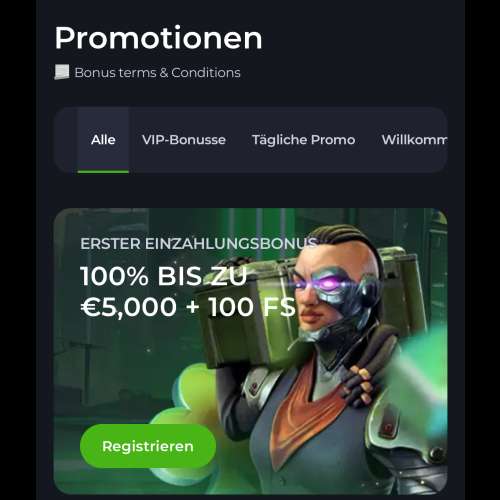Click the cyborg character's glowing purple visor
500x500 pixels.
[328, 284]
